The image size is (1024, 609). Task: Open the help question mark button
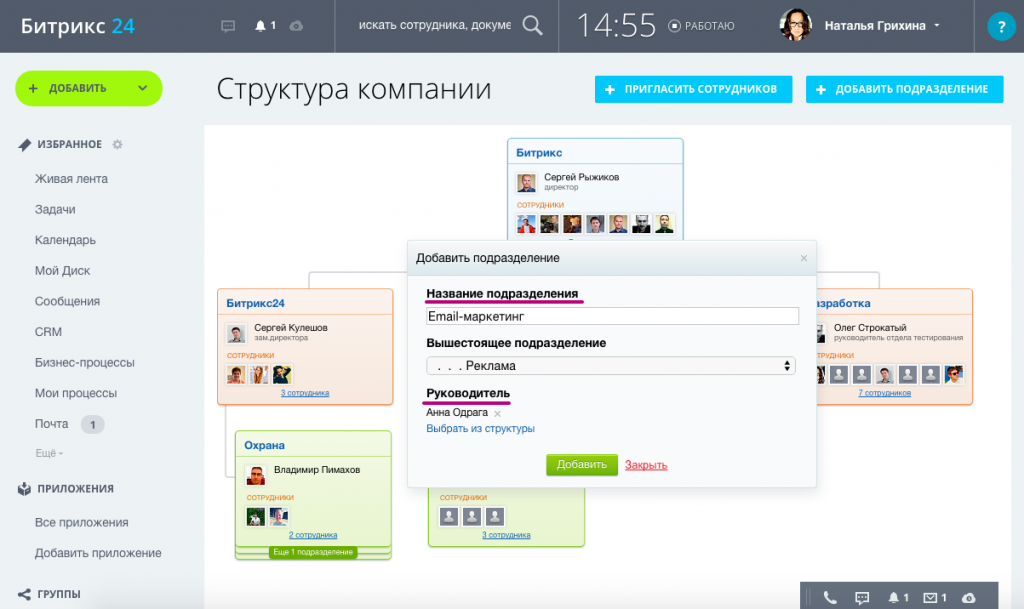(1000, 27)
